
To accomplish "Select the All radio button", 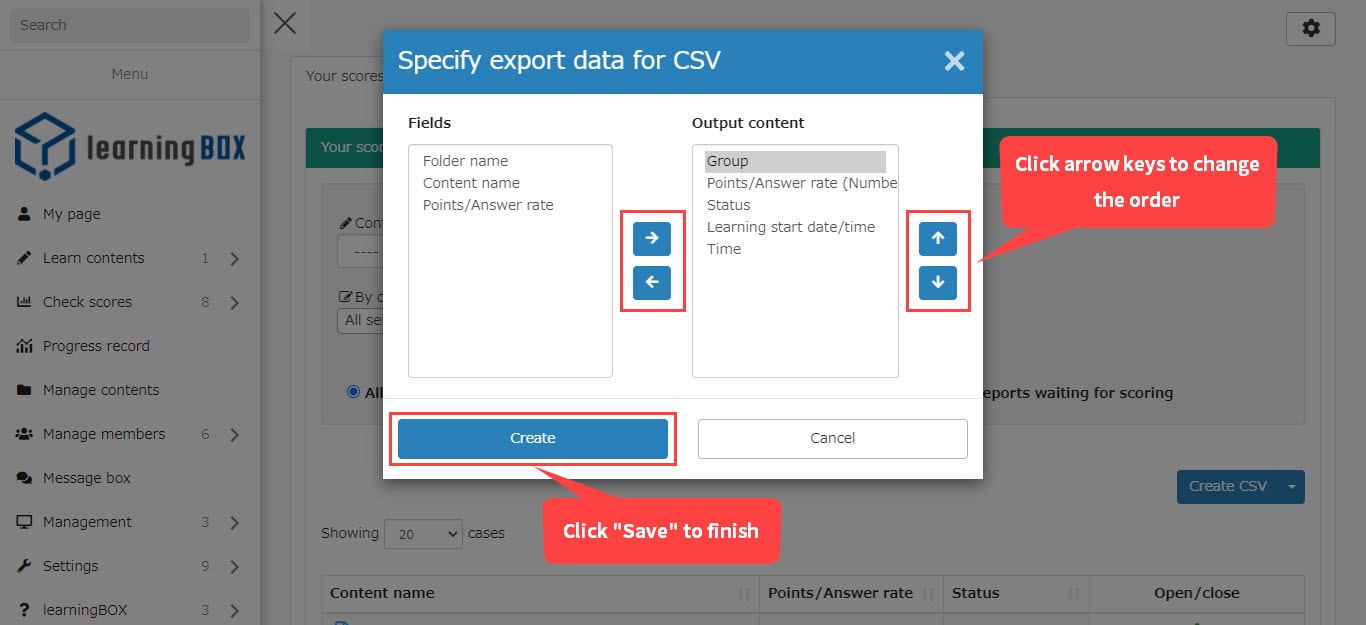I will coord(353,392).
